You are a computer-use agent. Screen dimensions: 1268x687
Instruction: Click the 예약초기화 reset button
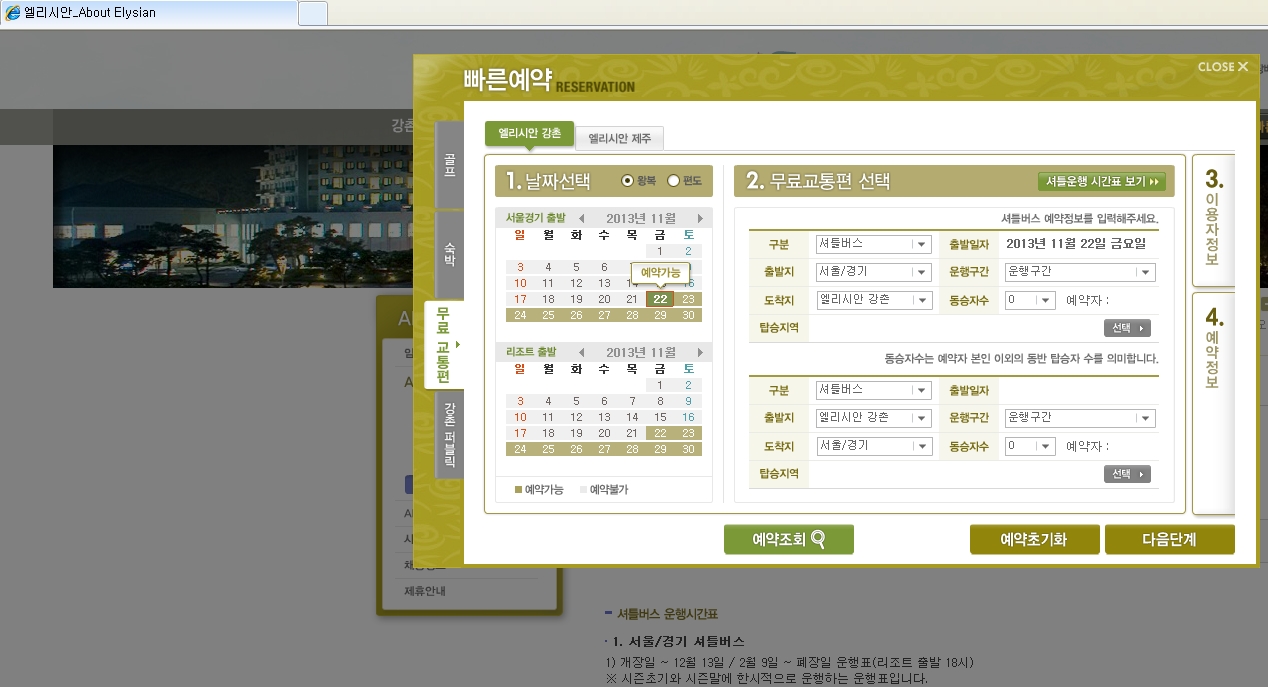[1034, 540]
